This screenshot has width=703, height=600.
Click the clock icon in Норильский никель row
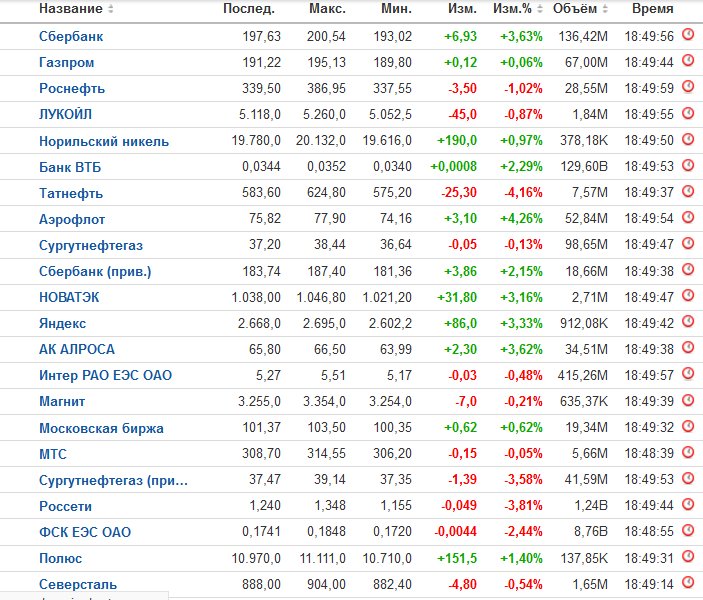(x=688, y=139)
